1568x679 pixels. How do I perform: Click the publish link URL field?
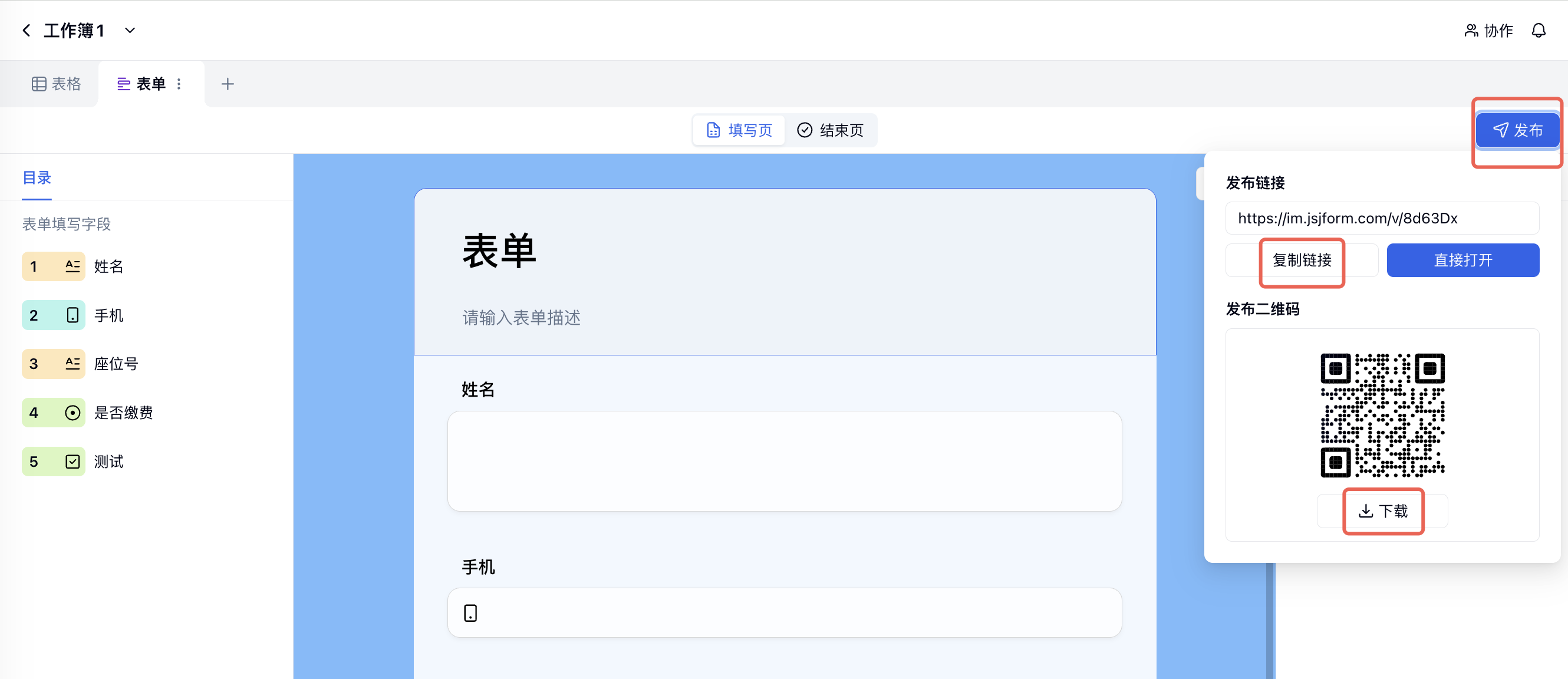1382,218
